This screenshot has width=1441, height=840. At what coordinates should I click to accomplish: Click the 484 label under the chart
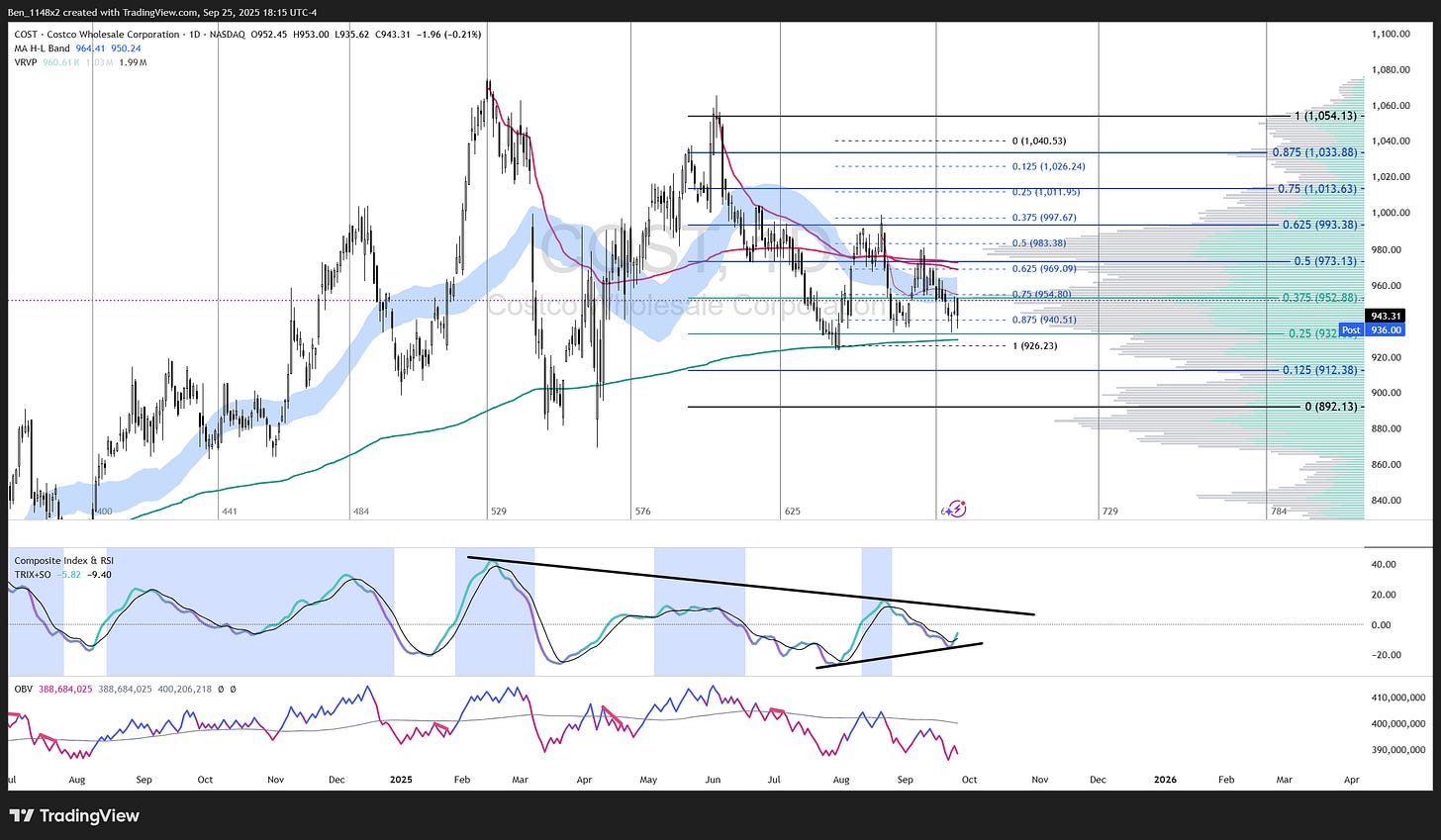click(x=360, y=512)
